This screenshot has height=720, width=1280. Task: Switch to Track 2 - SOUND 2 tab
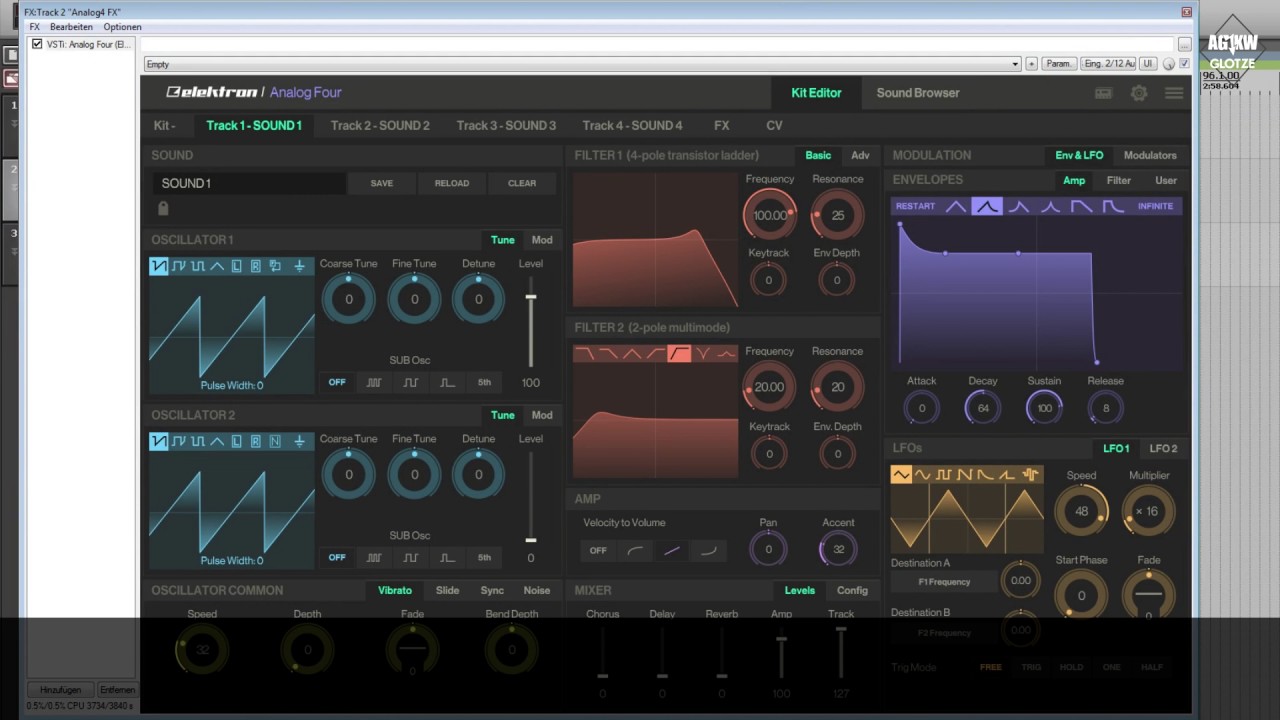[x=380, y=125]
